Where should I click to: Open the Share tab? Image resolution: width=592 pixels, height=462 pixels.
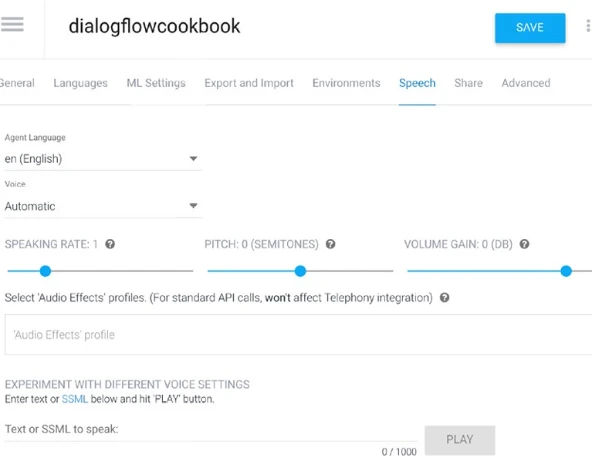tap(469, 83)
